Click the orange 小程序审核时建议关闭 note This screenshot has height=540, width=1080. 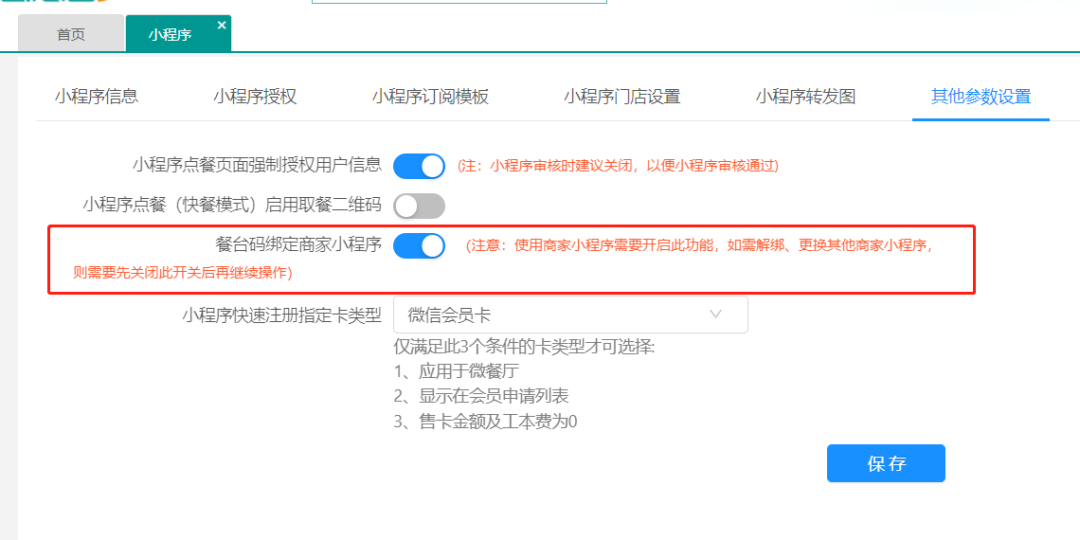tap(617, 166)
